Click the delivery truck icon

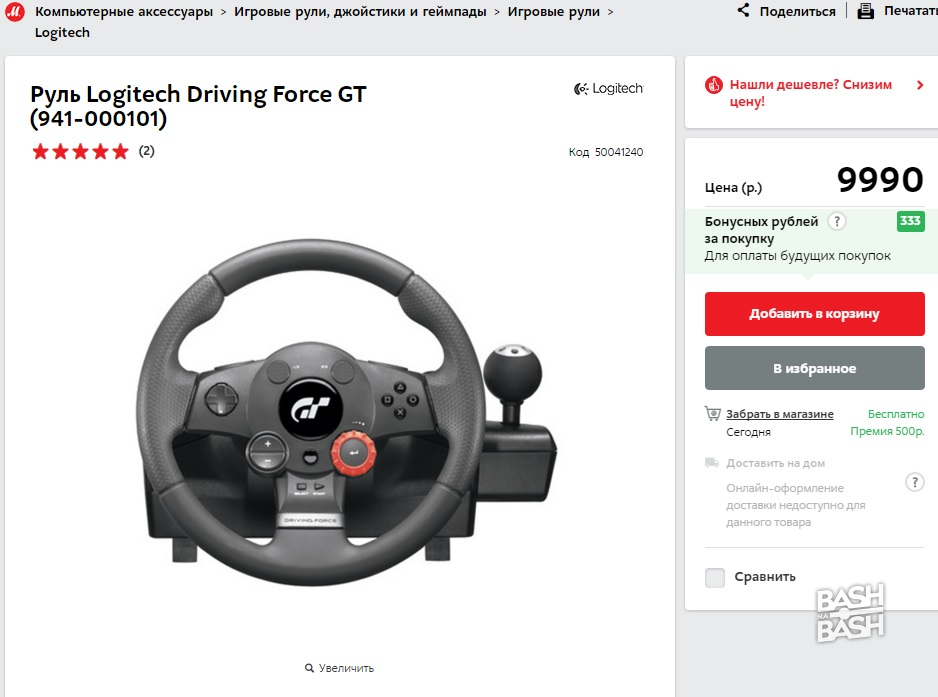[x=712, y=462]
